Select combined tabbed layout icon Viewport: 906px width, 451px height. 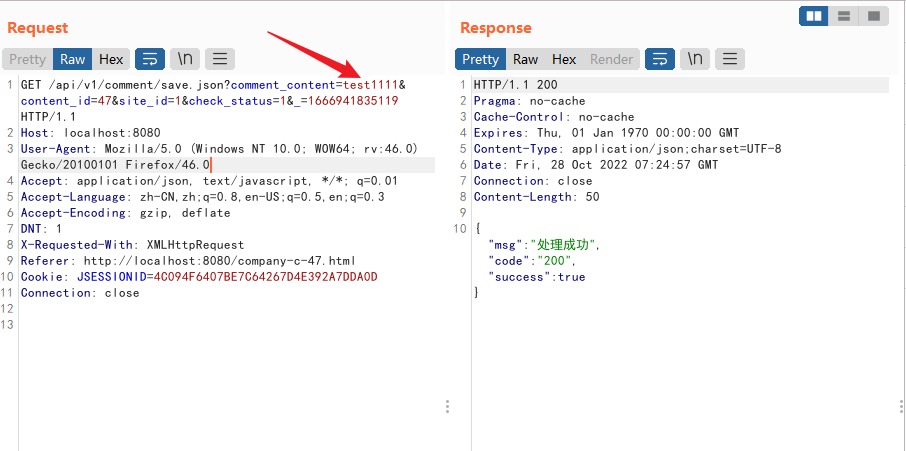[874, 16]
